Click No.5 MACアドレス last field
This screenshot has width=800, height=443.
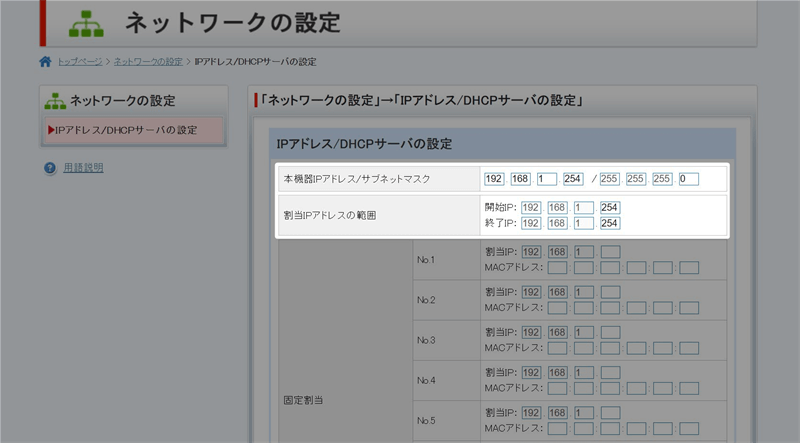[x=689, y=428]
